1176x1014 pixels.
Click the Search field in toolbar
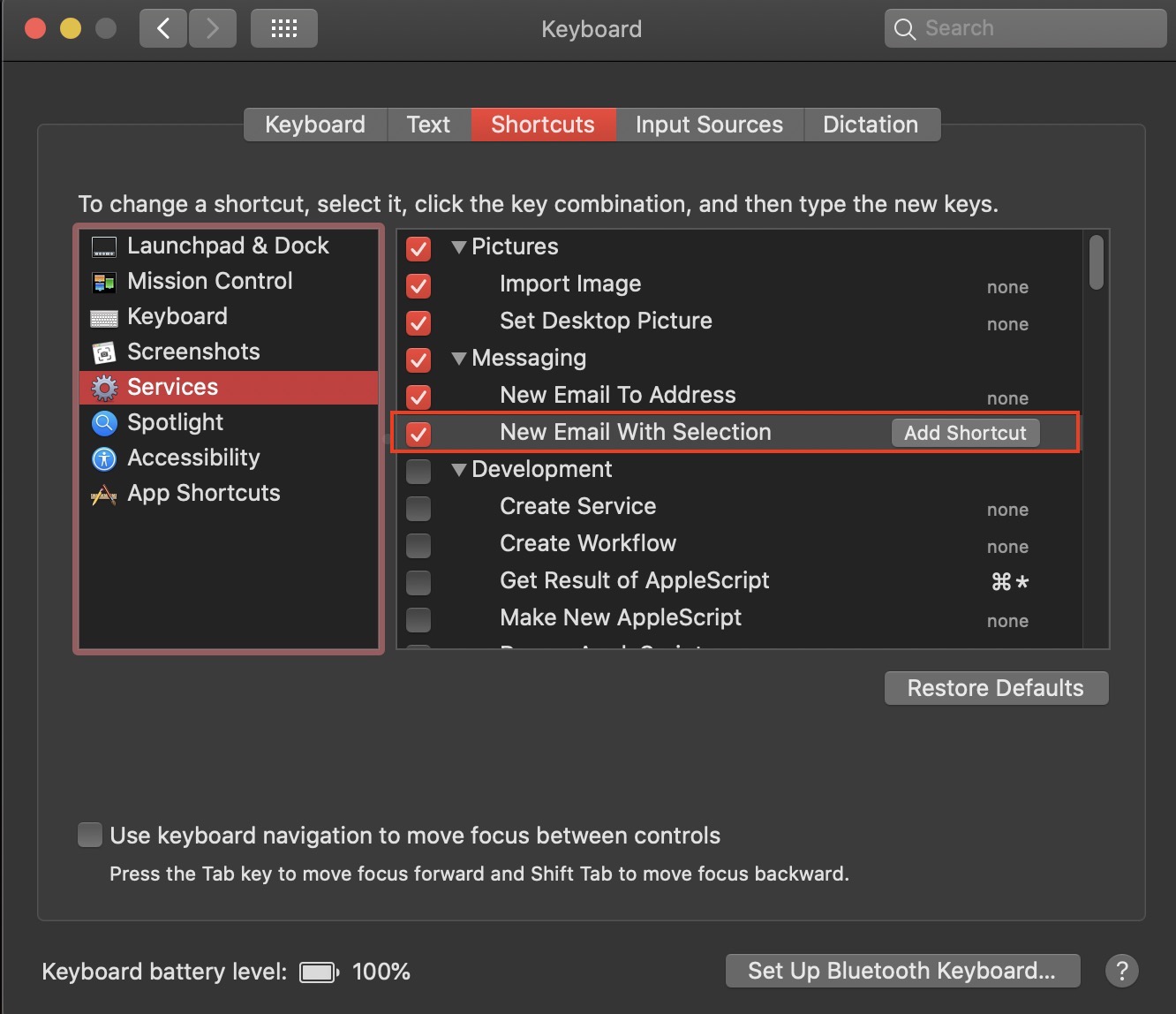coord(1025,29)
